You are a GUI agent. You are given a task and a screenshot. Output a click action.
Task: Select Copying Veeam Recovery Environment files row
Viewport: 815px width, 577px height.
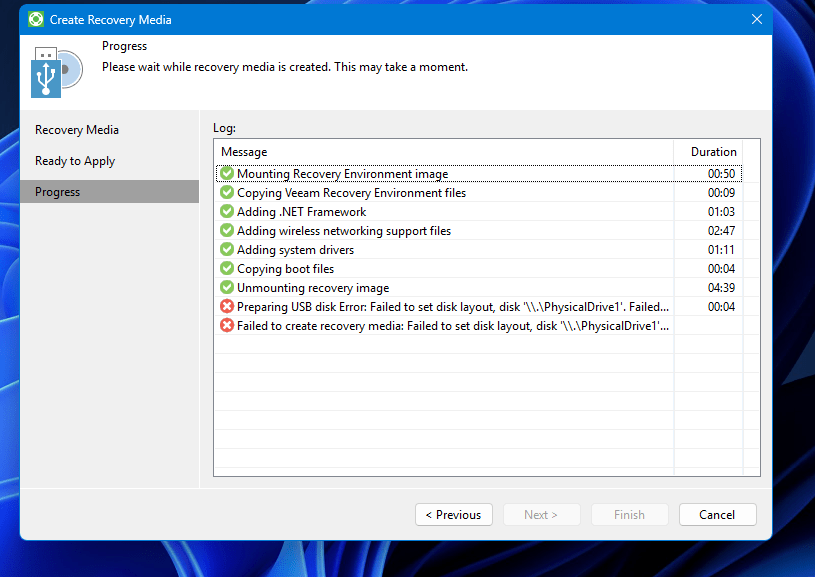[x=351, y=193]
